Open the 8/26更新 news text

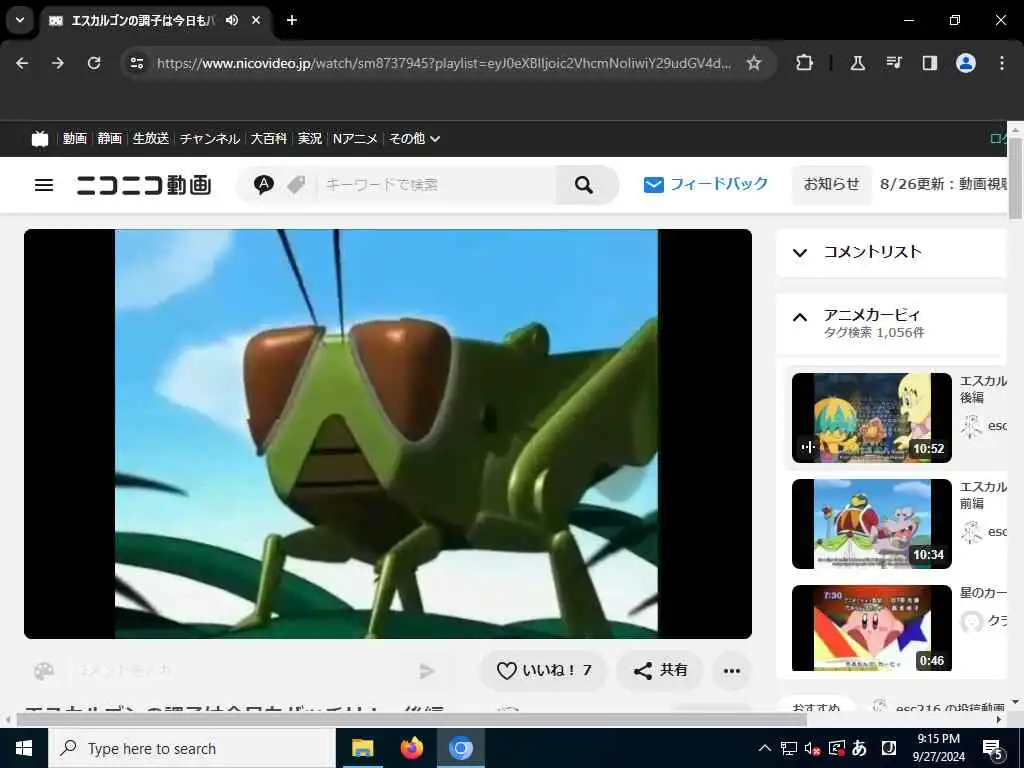click(943, 184)
